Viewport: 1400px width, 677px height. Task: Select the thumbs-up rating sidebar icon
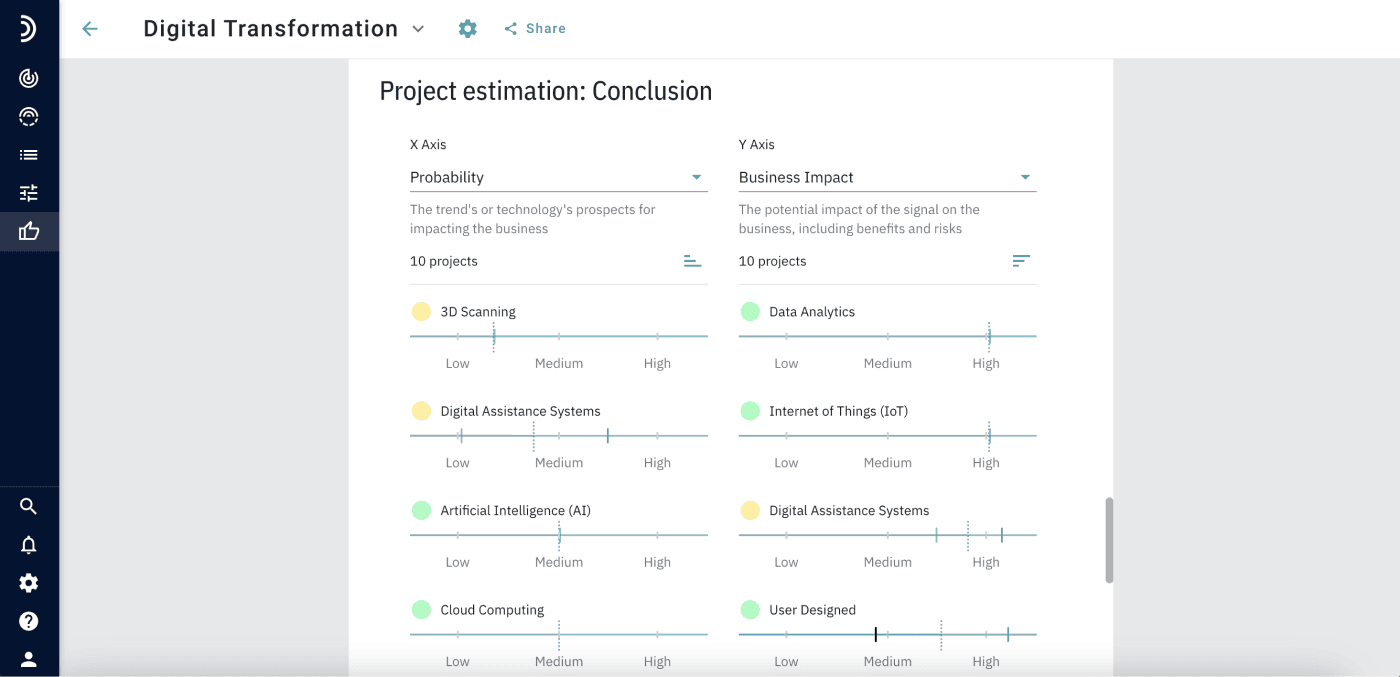click(x=29, y=232)
